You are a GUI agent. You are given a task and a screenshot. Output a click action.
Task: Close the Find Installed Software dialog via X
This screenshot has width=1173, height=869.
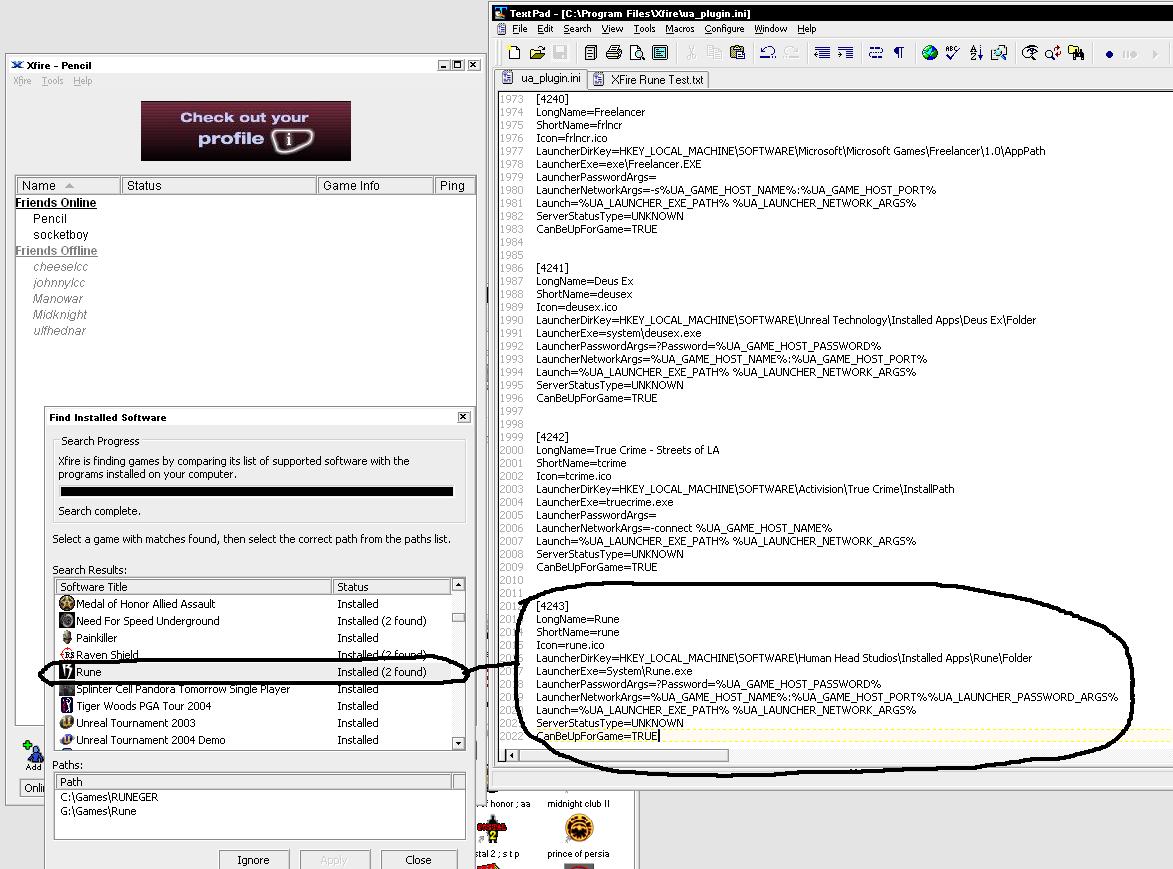pyautogui.click(x=463, y=417)
